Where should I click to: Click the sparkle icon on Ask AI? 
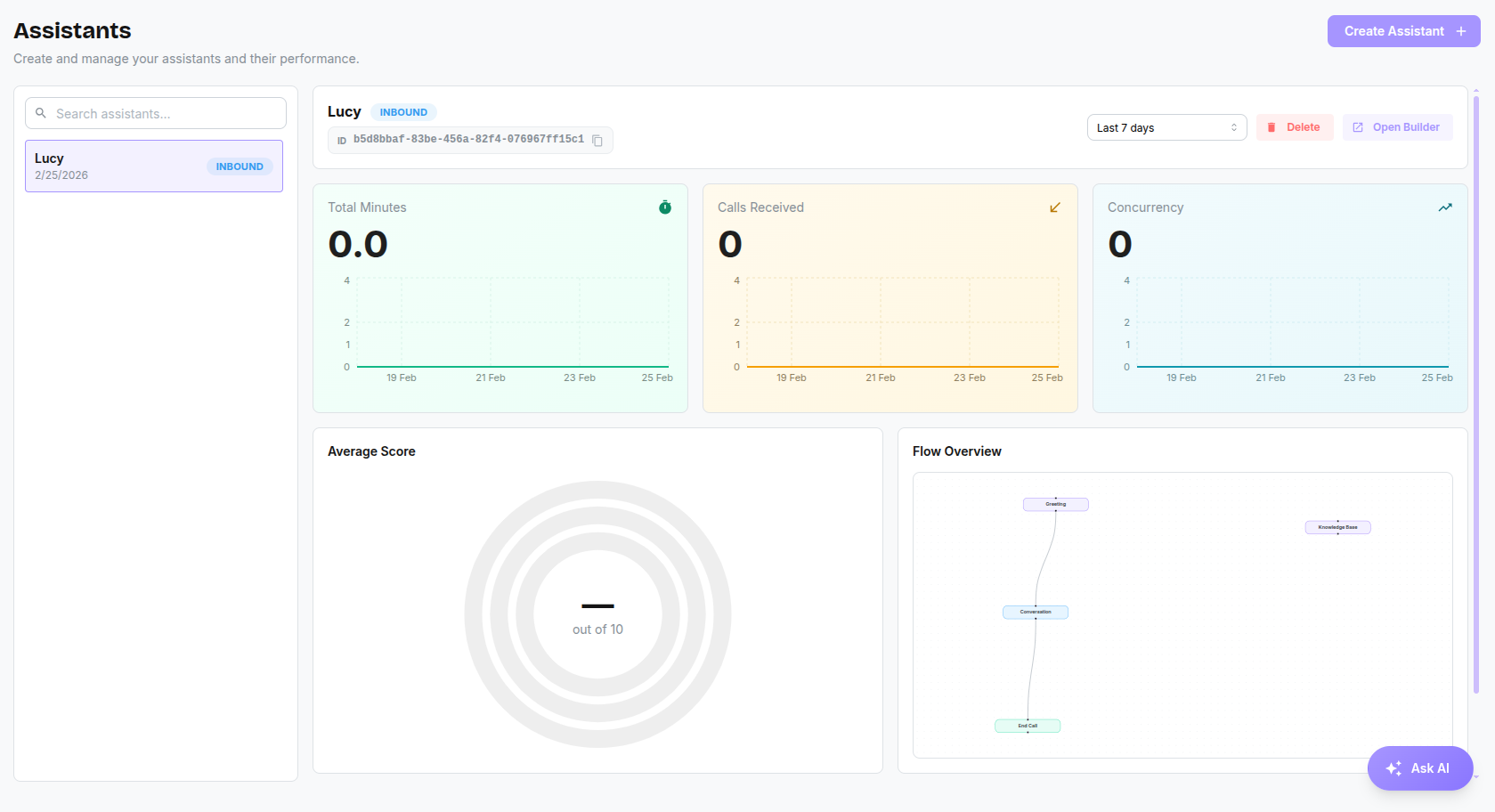point(1393,768)
